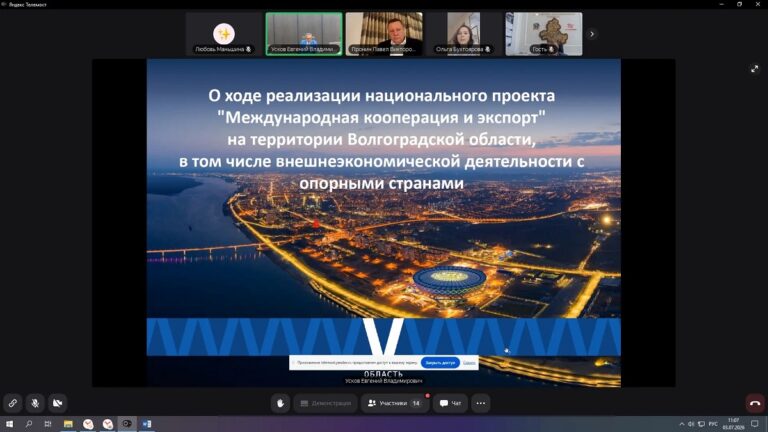Open the Чат panel
This screenshot has width=768, height=432.
[450, 403]
